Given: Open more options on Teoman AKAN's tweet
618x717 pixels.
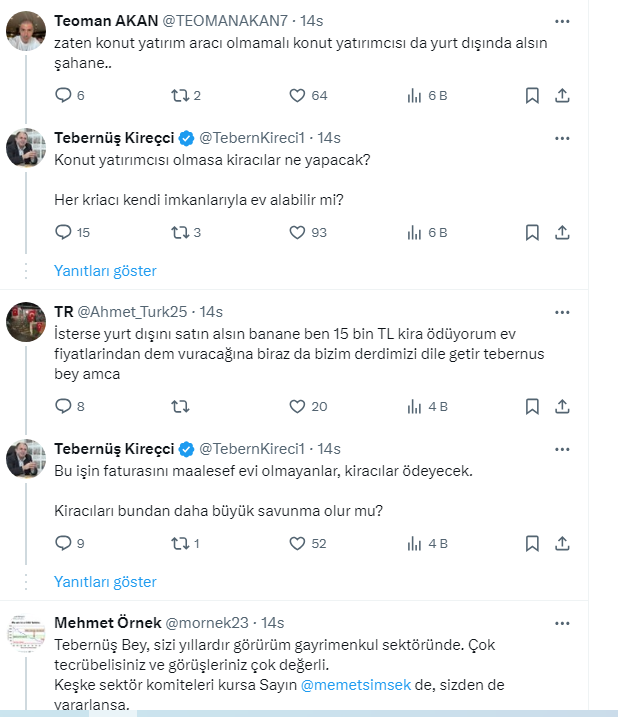Looking at the screenshot, I should tap(562, 21).
